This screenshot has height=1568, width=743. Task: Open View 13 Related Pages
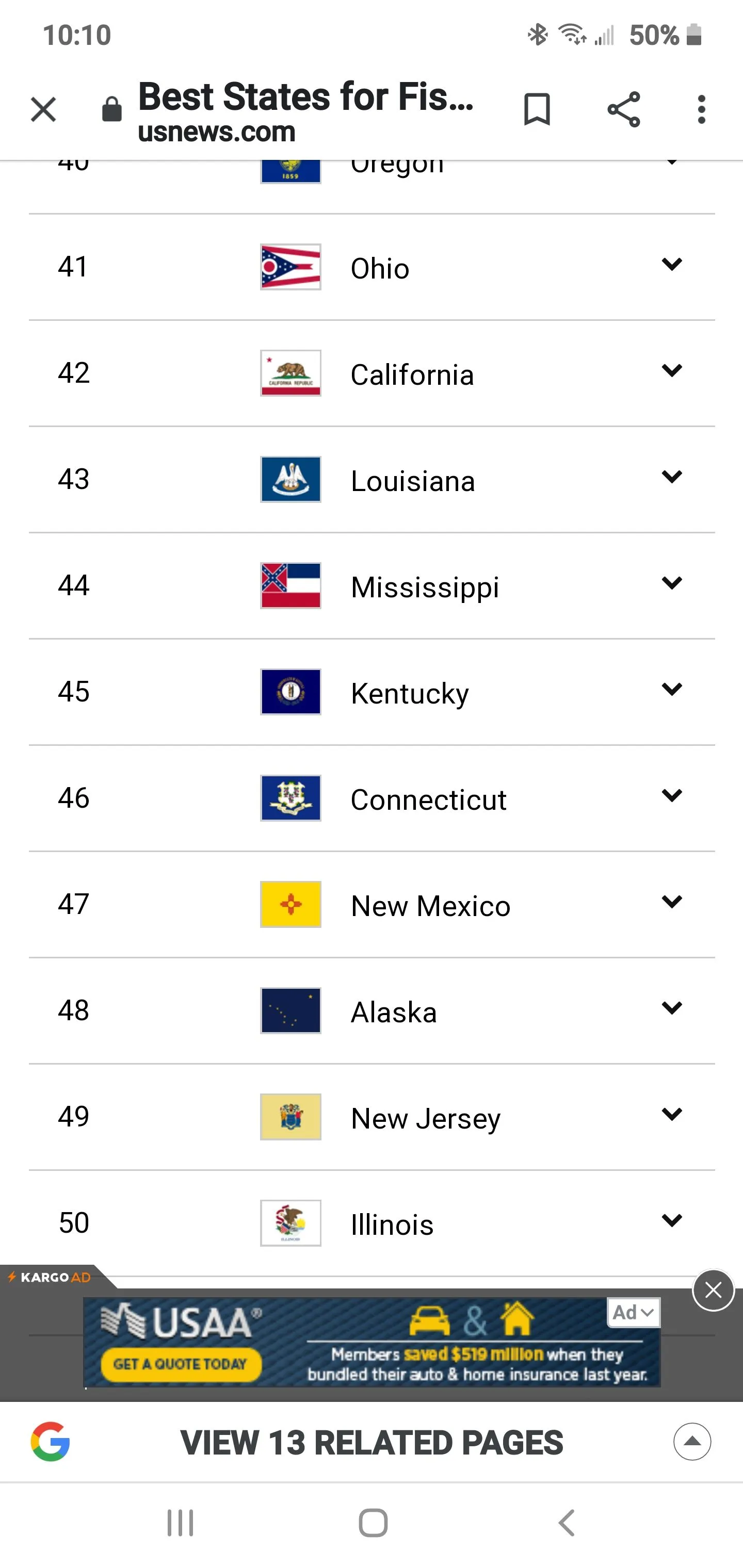[x=372, y=1443]
